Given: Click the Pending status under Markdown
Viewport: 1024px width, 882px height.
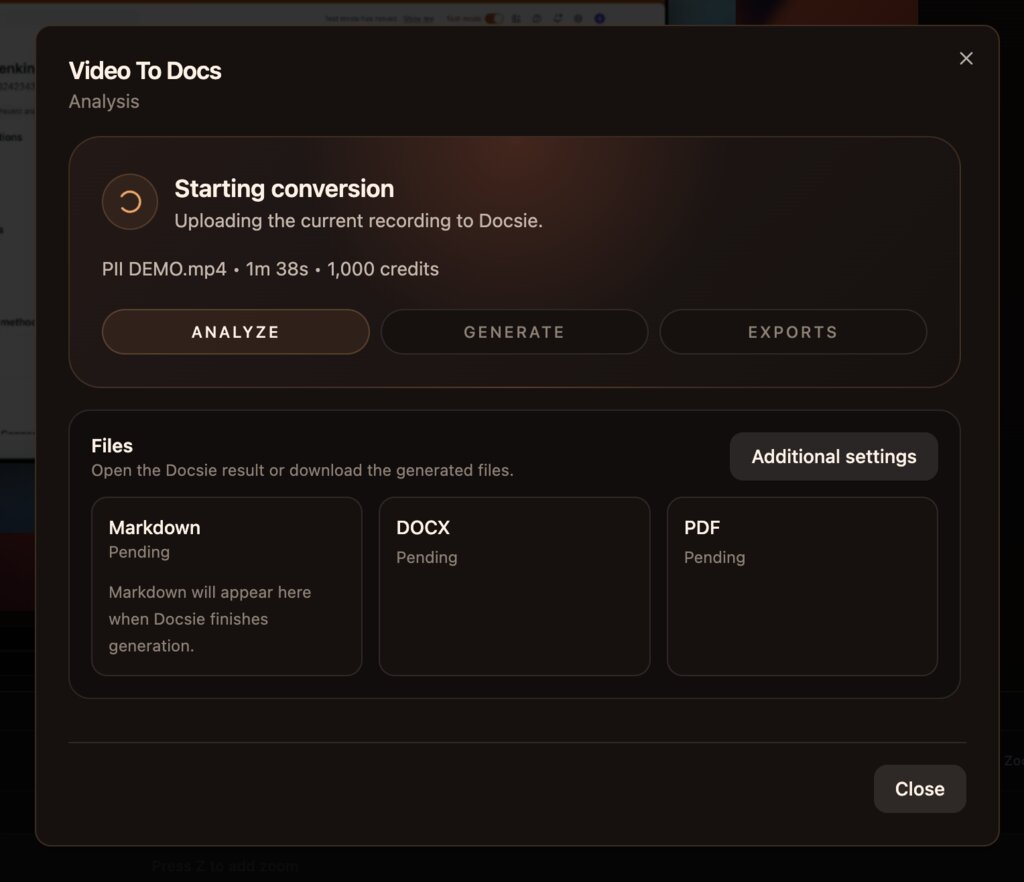Looking at the screenshot, I should (139, 552).
